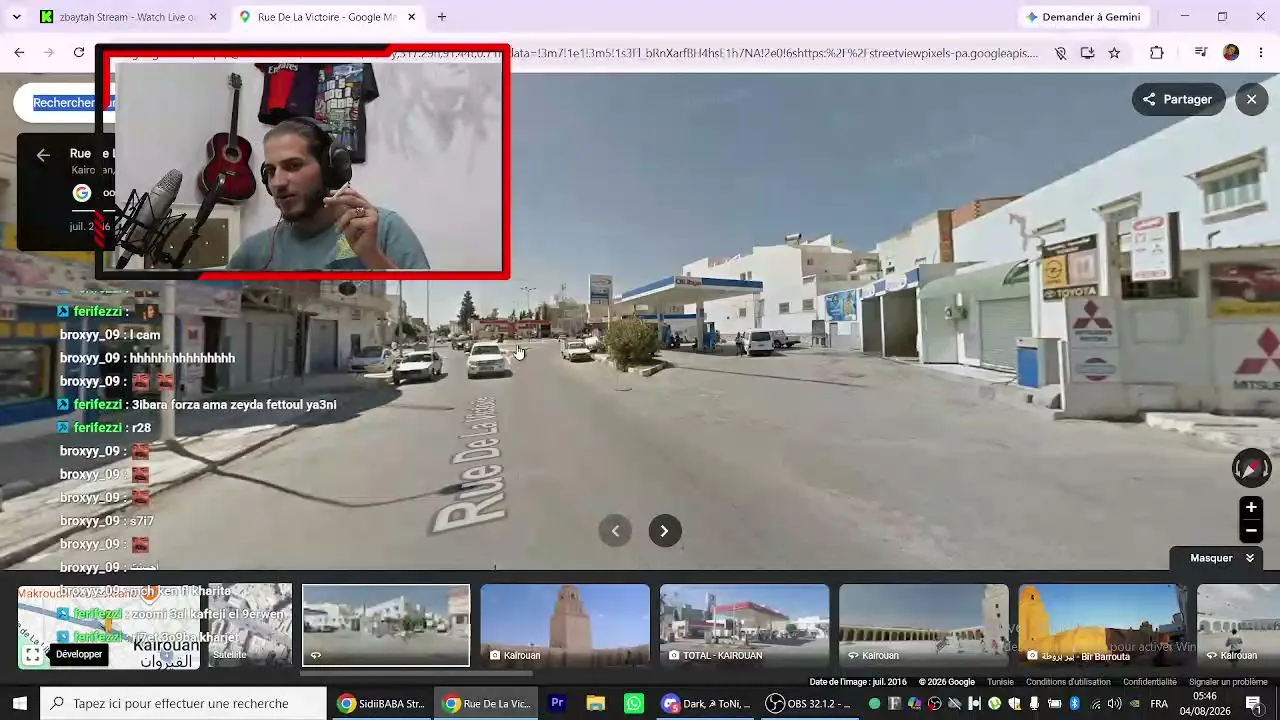Open File Explorer from the taskbar
Image resolution: width=1280 pixels, height=720 pixels.
pos(596,703)
